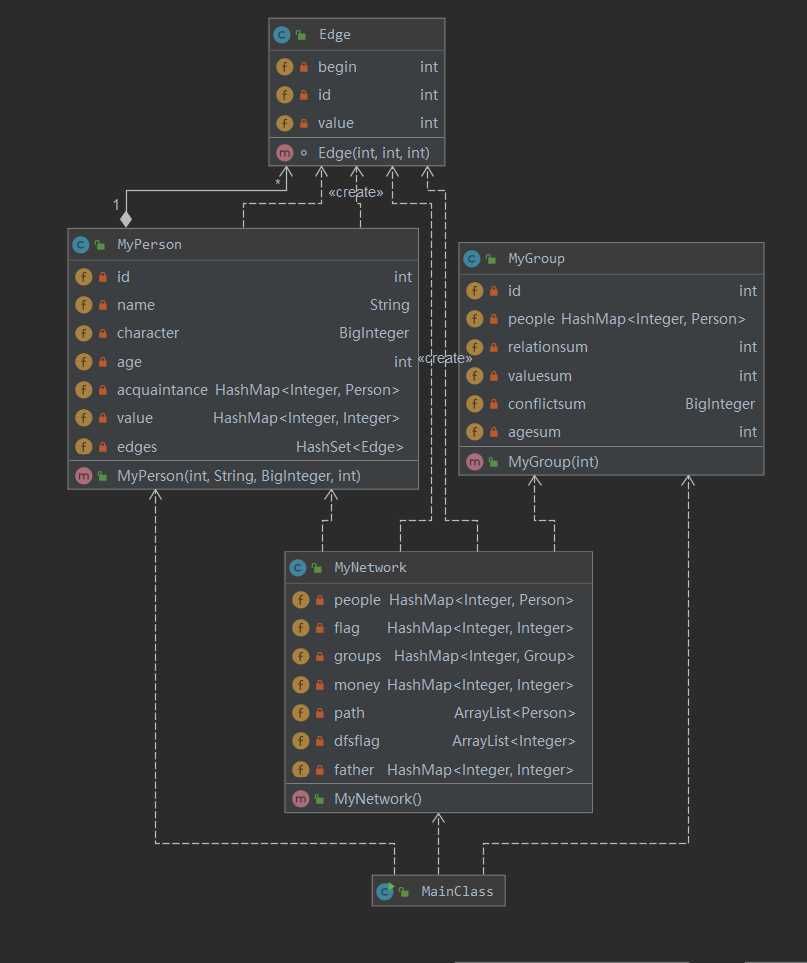Click the field icon beside acquaintance in MyPerson
Screen dimensions: 807x963
pos(83,390)
